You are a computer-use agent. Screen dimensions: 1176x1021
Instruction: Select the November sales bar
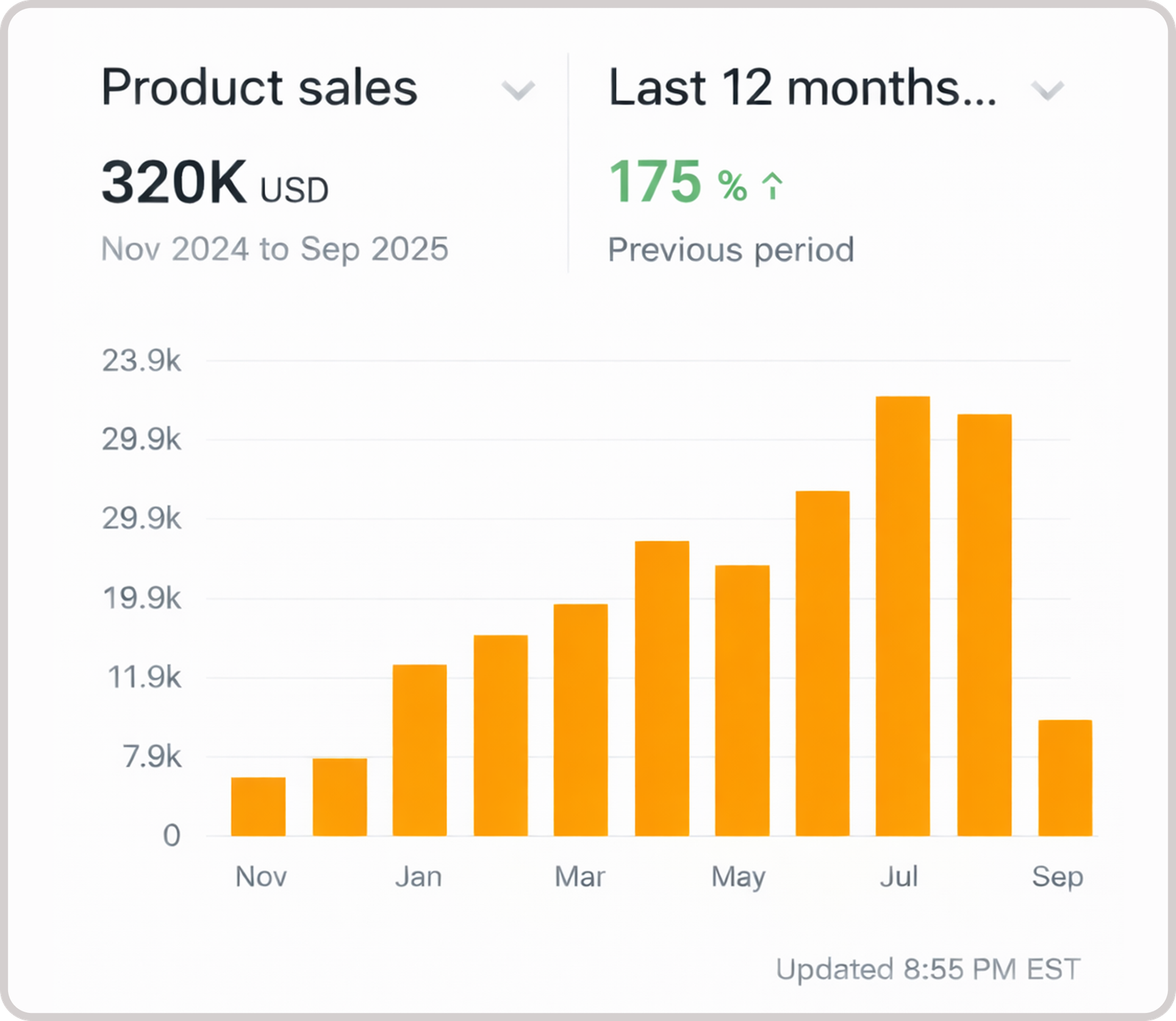(x=258, y=806)
